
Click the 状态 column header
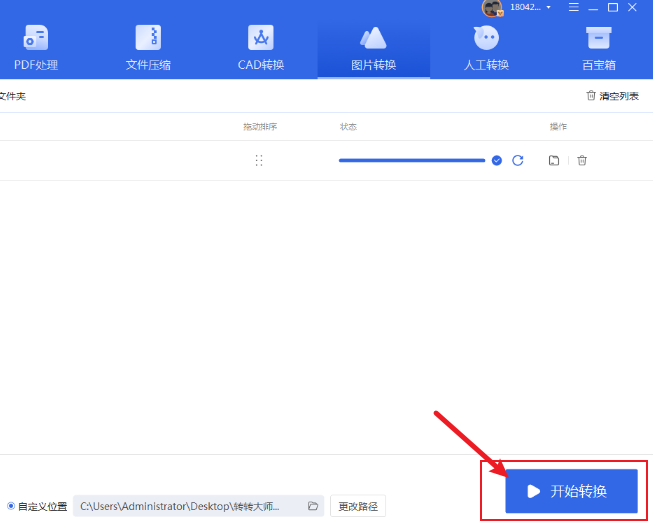348,127
